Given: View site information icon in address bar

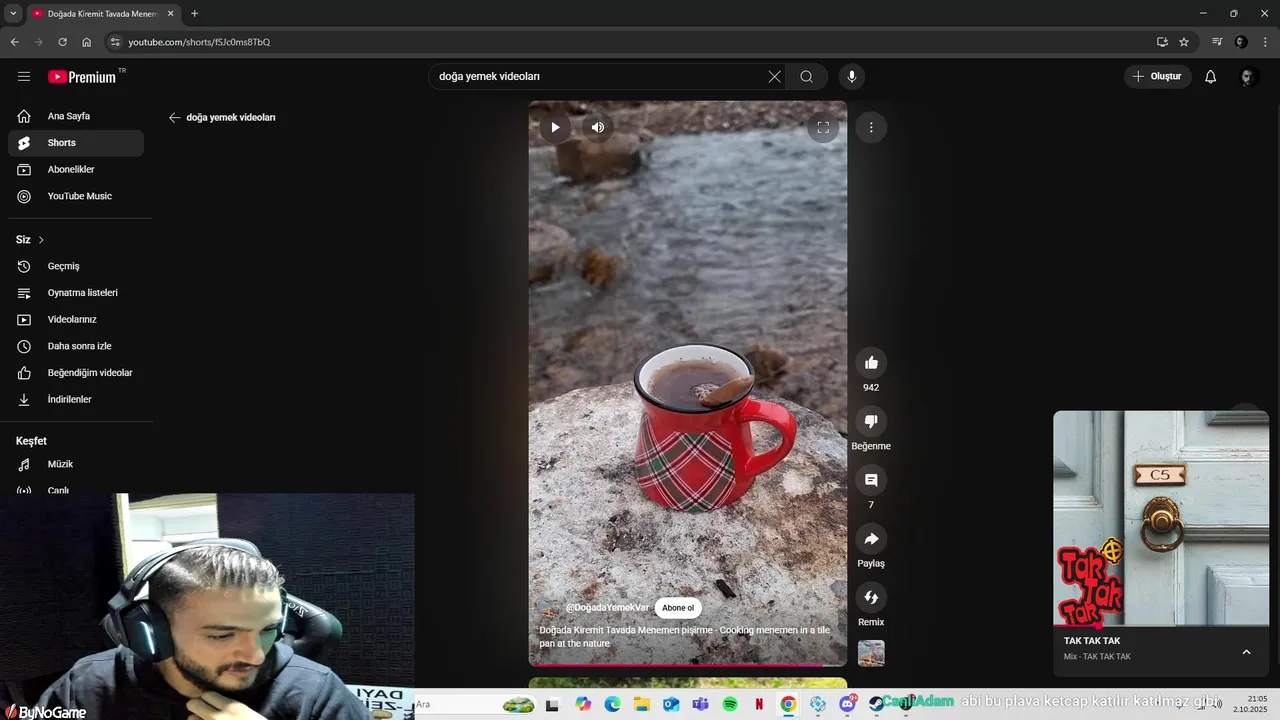Looking at the screenshot, I should (x=115, y=42).
